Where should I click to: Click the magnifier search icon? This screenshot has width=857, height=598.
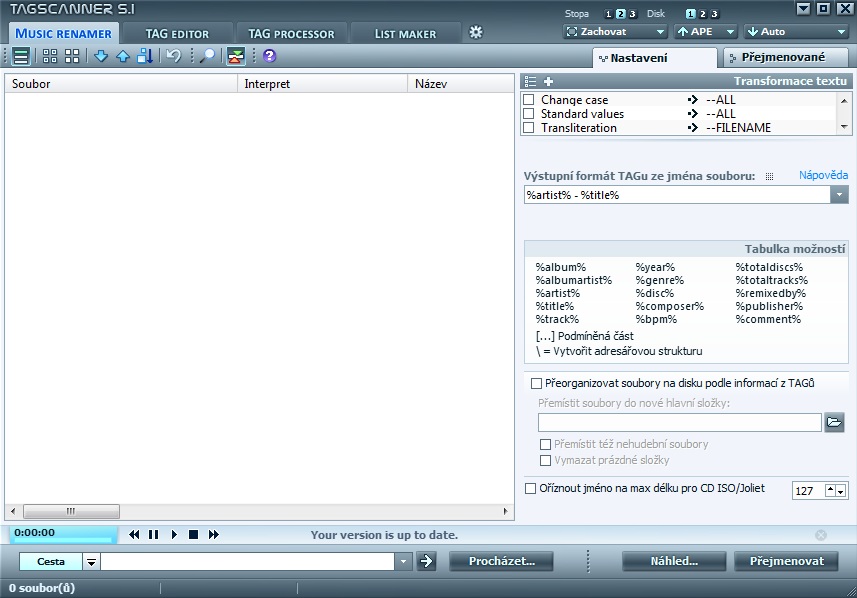207,56
